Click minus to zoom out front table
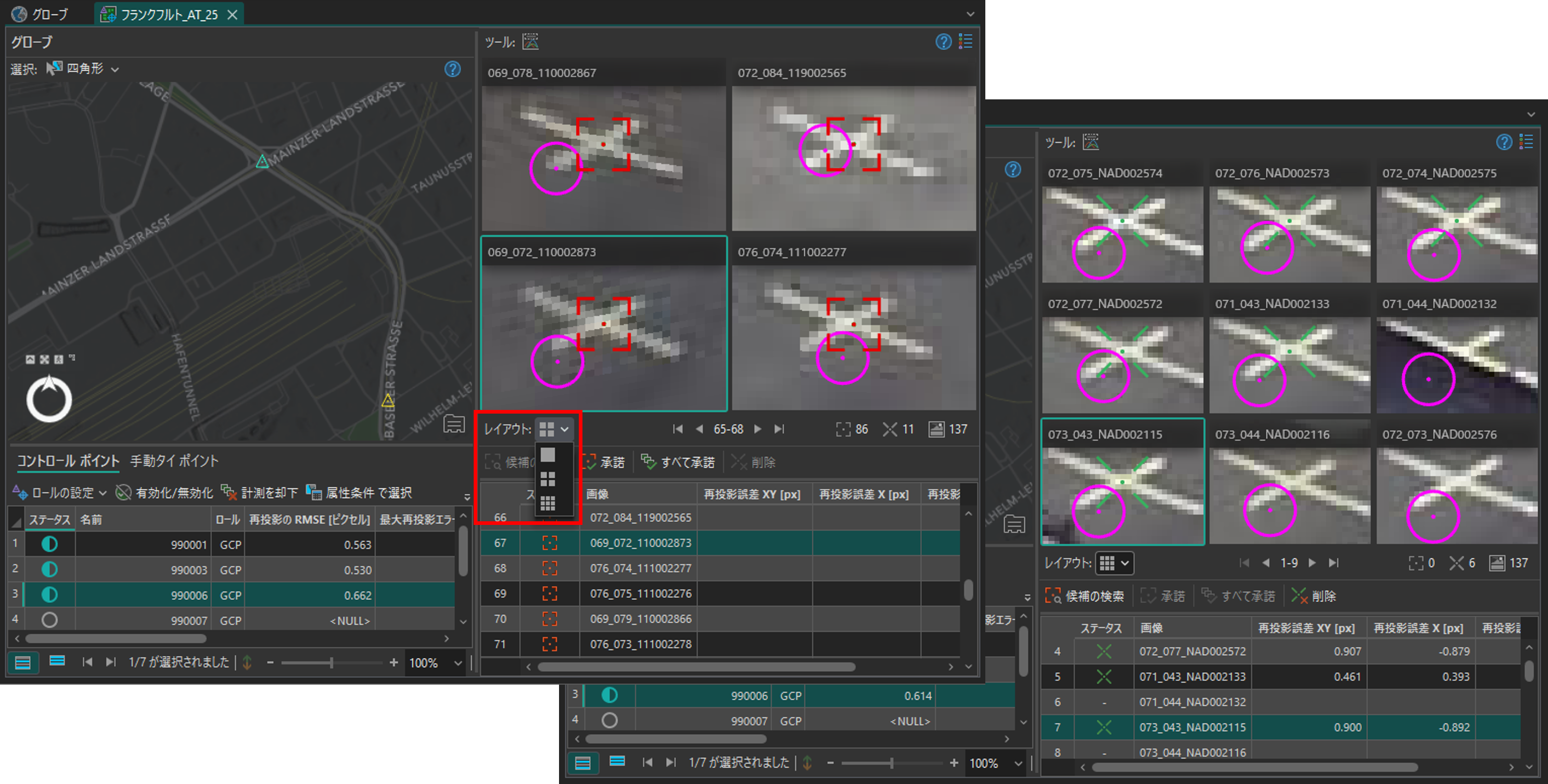 (x=270, y=662)
